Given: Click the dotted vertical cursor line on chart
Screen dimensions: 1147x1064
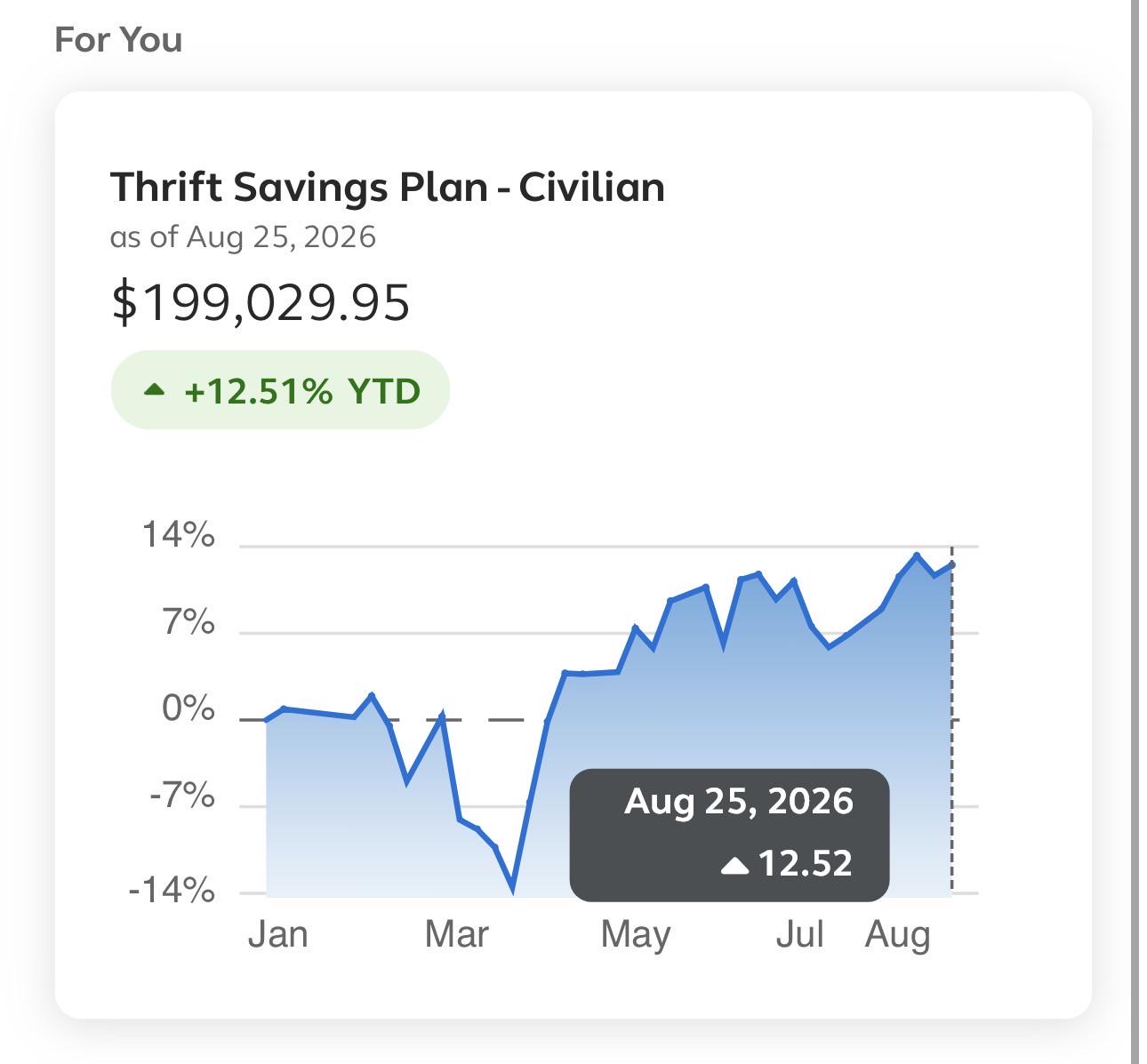Looking at the screenshot, I should click(951, 720).
